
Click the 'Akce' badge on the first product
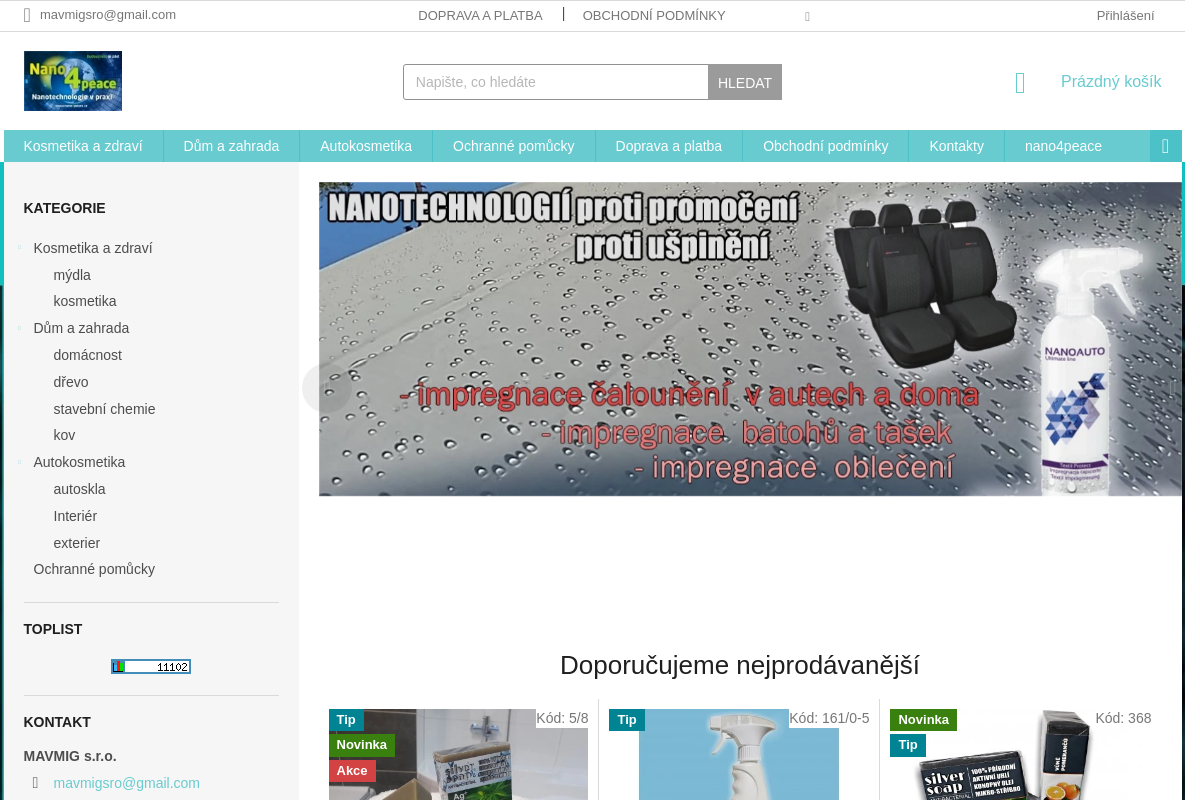pyautogui.click(x=351, y=770)
